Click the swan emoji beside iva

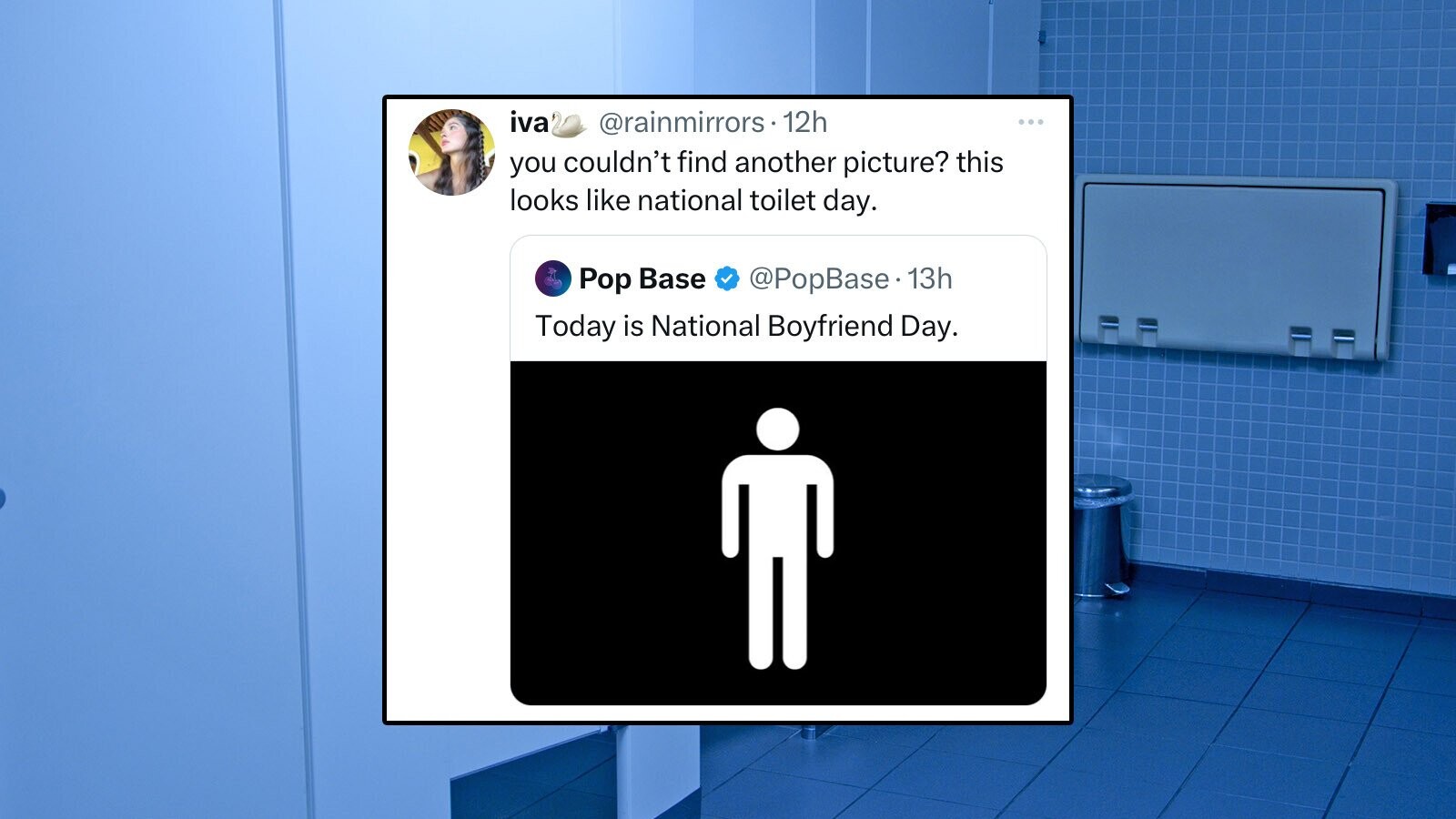[x=569, y=124]
